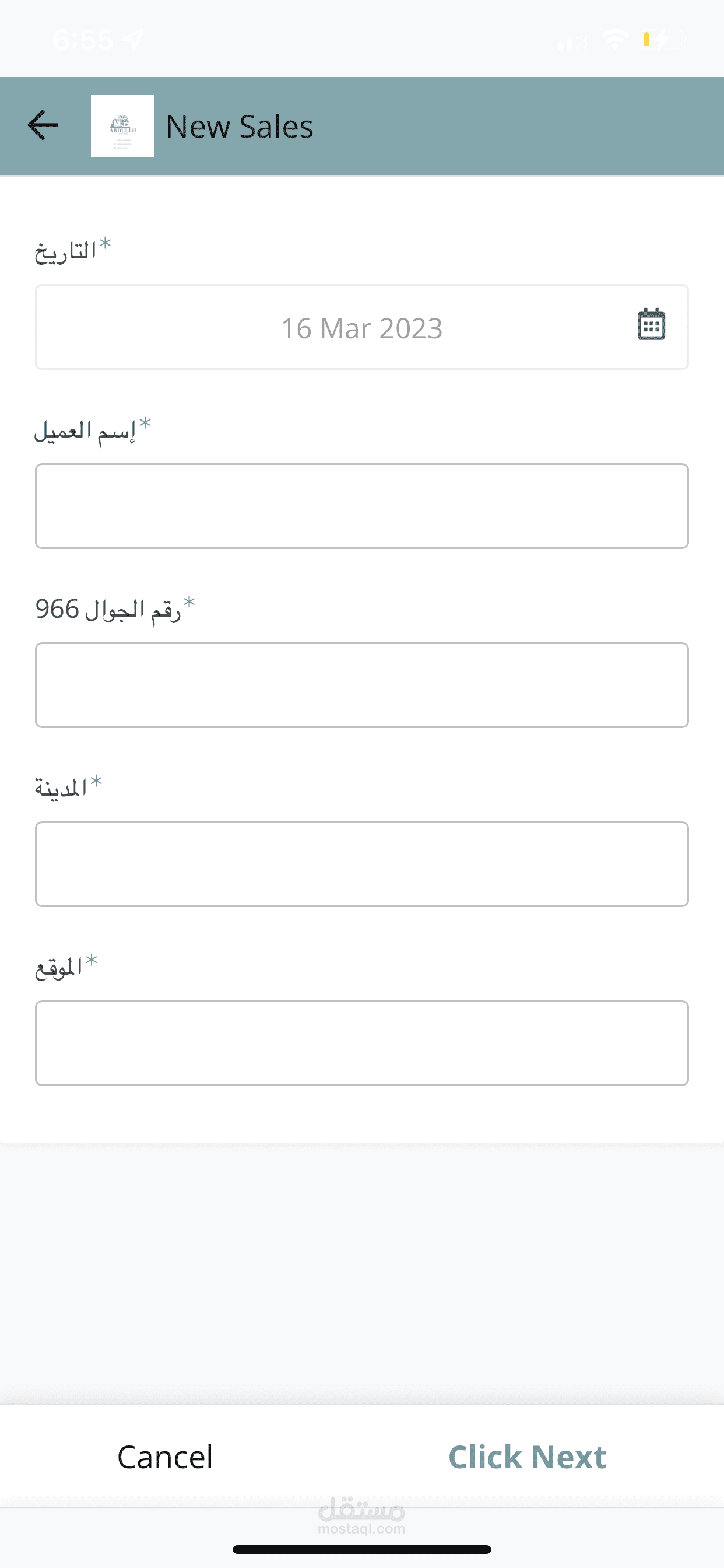Tap the cellular signal bars
This screenshot has height=1568, width=724.
pos(570,41)
